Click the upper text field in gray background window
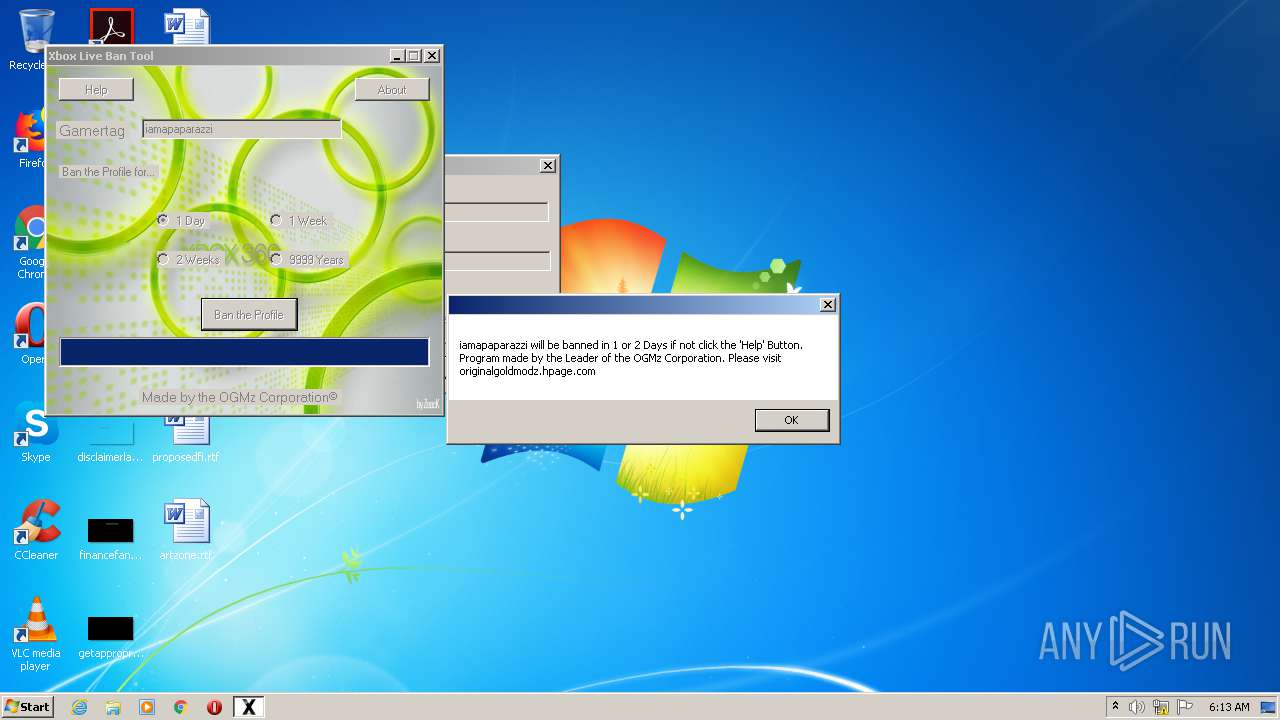Viewport: 1280px width, 720px height. pyautogui.click(x=497, y=212)
